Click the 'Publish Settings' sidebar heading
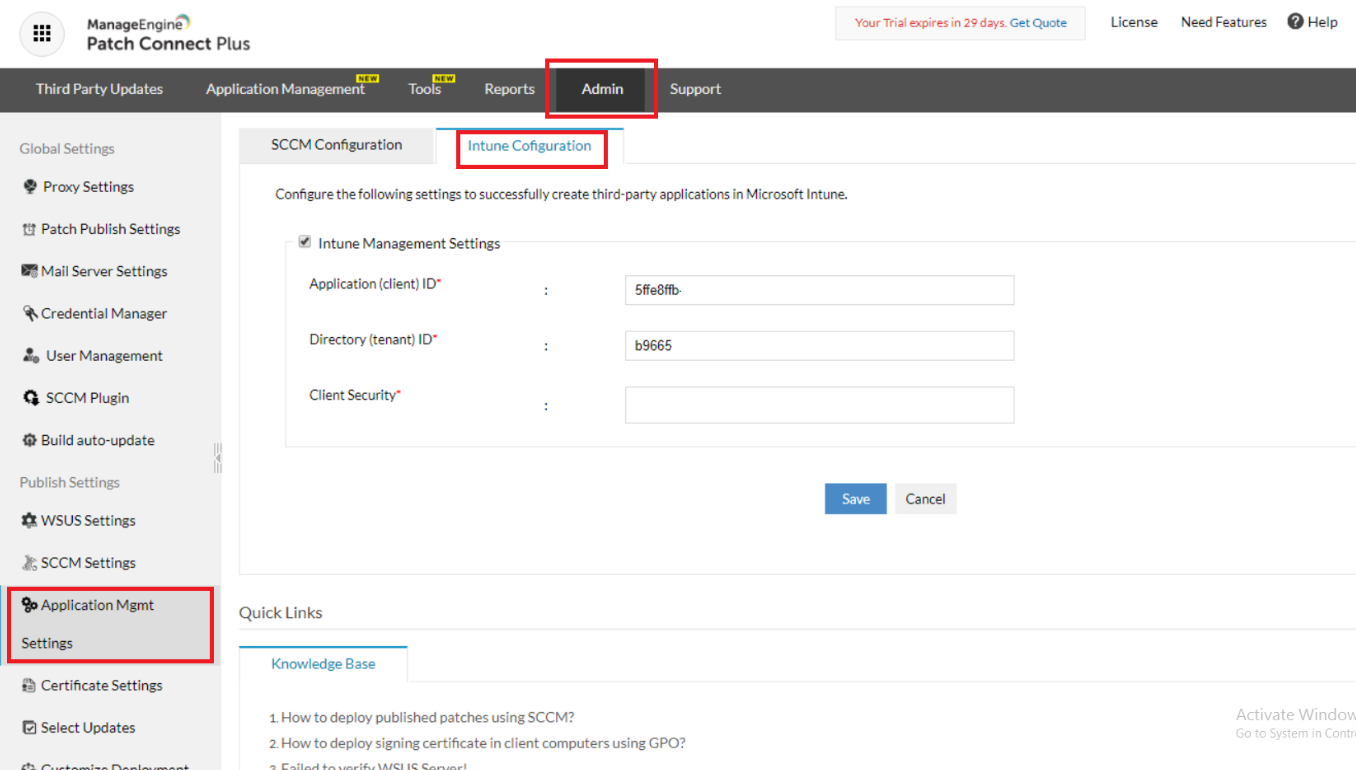This screenshot has height=770, width=1356. pos(70,482)
